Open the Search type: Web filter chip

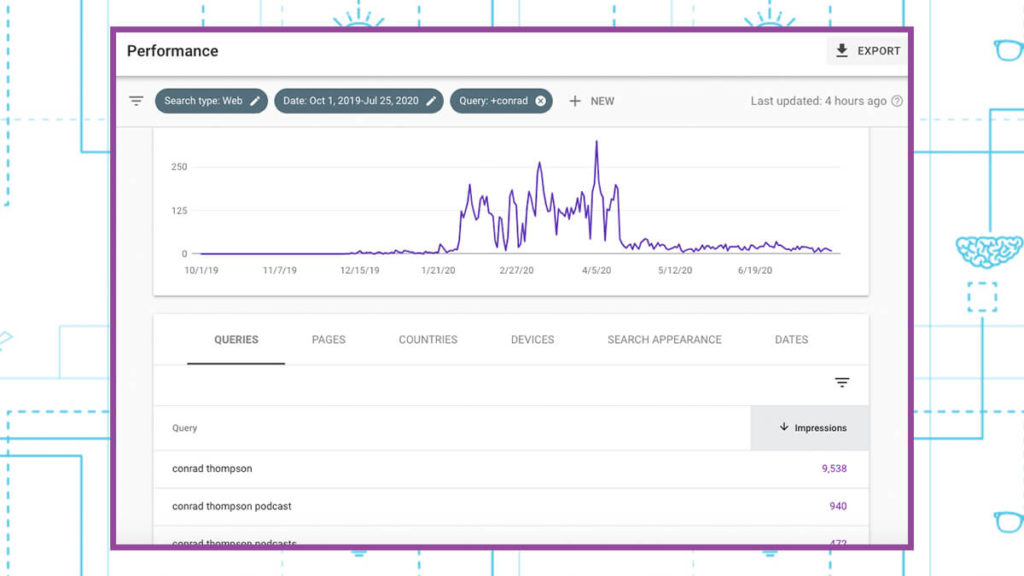pos(203,101)
